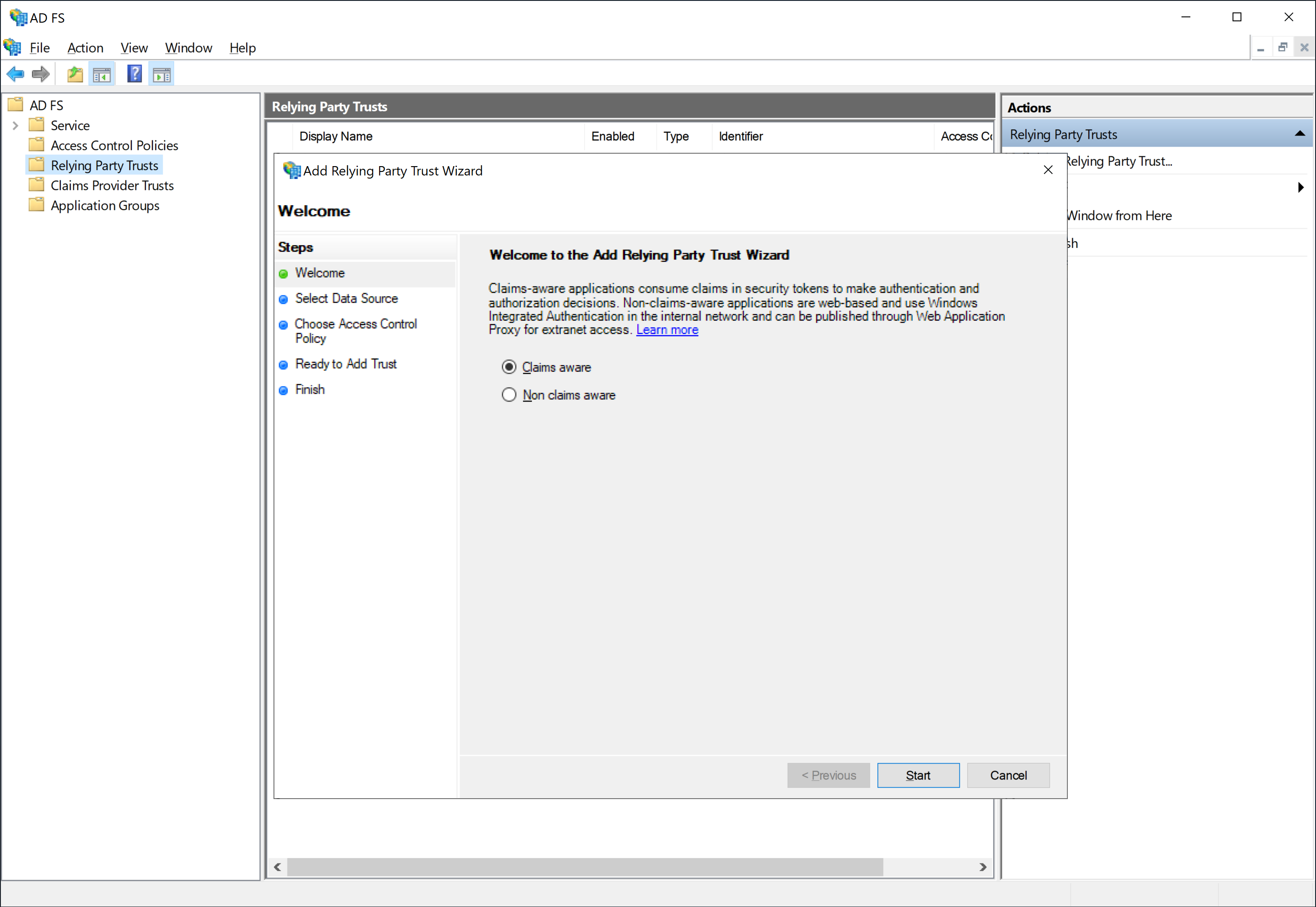Click the horizontal scrollbar thumb
The height and width of the screenshot is (907, 1316).
pos(585,867)
